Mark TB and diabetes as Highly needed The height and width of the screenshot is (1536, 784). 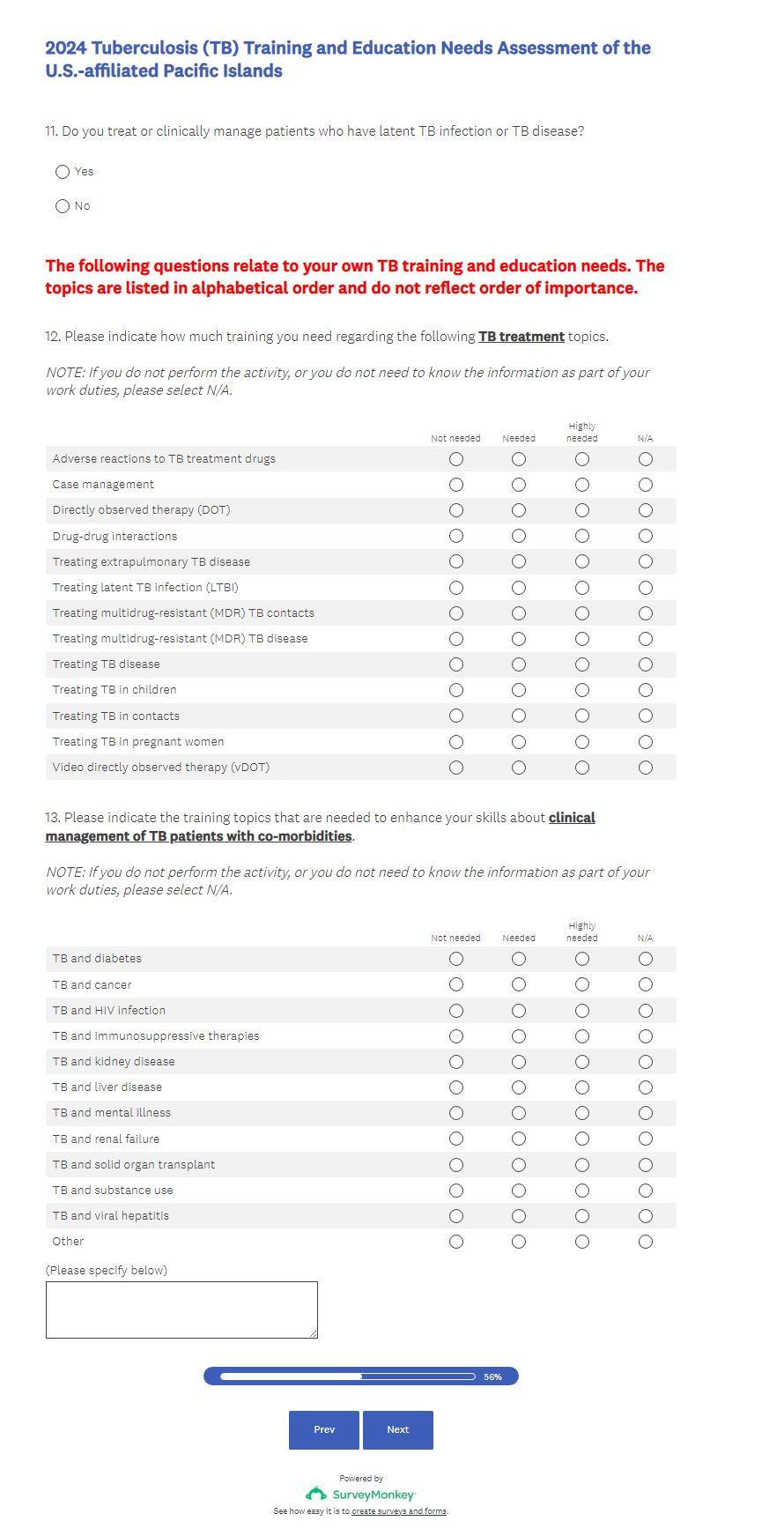(x=582, y=959)
